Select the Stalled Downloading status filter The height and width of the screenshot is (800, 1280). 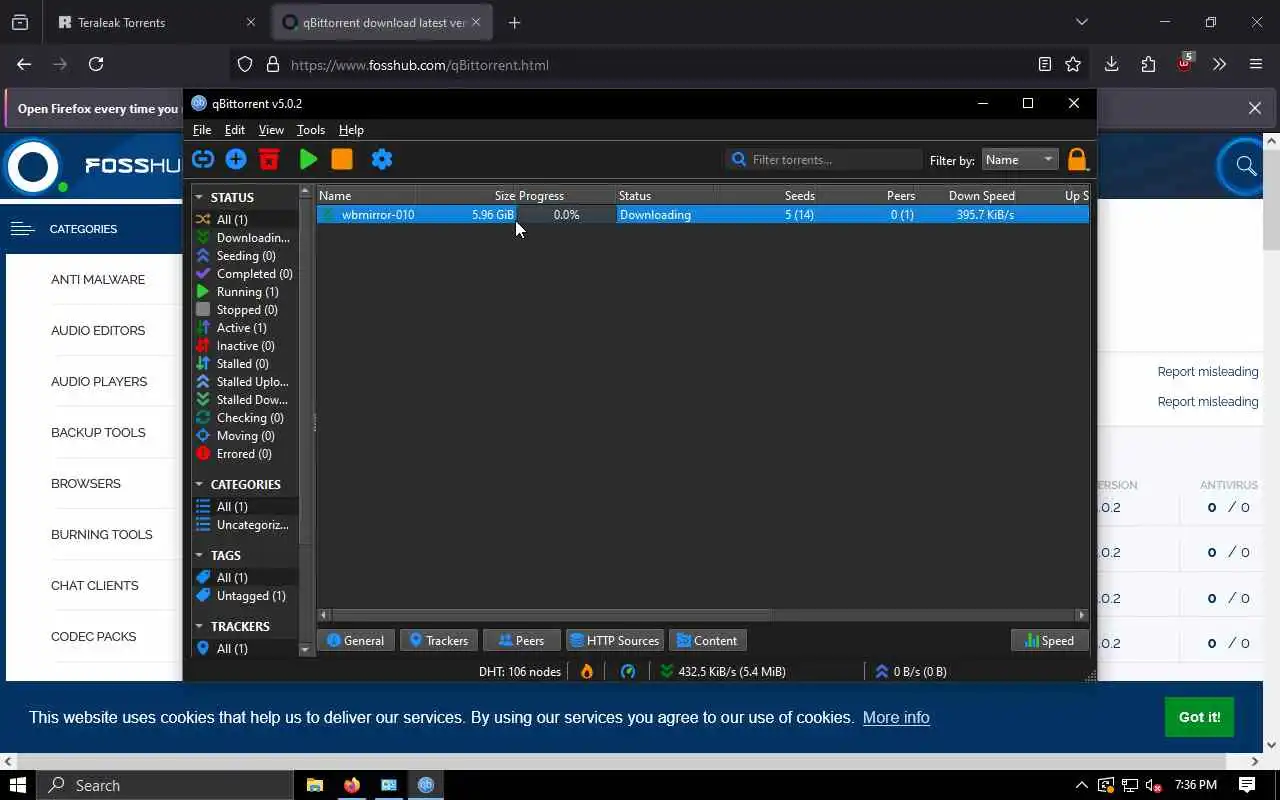coord(245,399)
